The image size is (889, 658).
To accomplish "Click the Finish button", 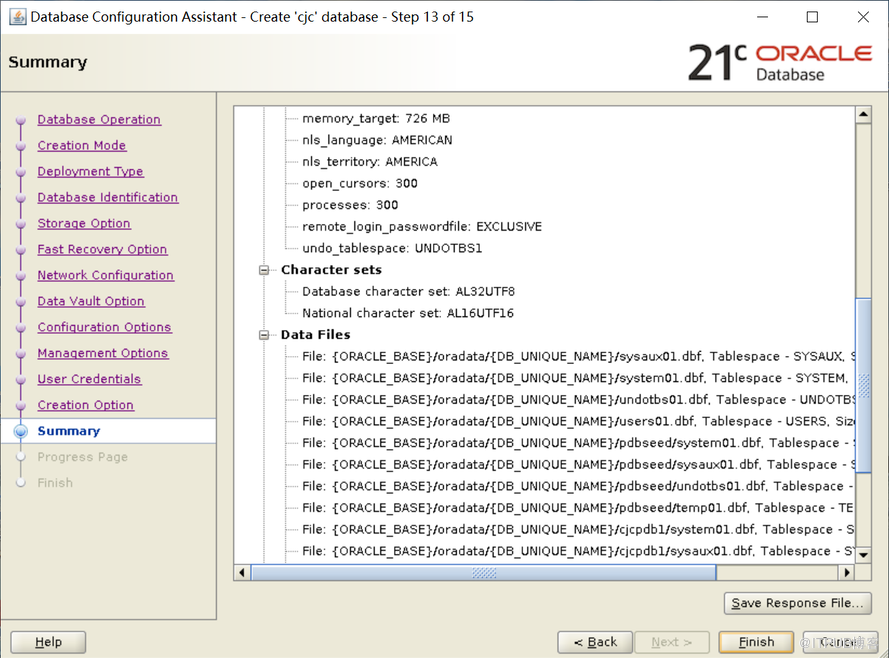I will coord(756,642).
